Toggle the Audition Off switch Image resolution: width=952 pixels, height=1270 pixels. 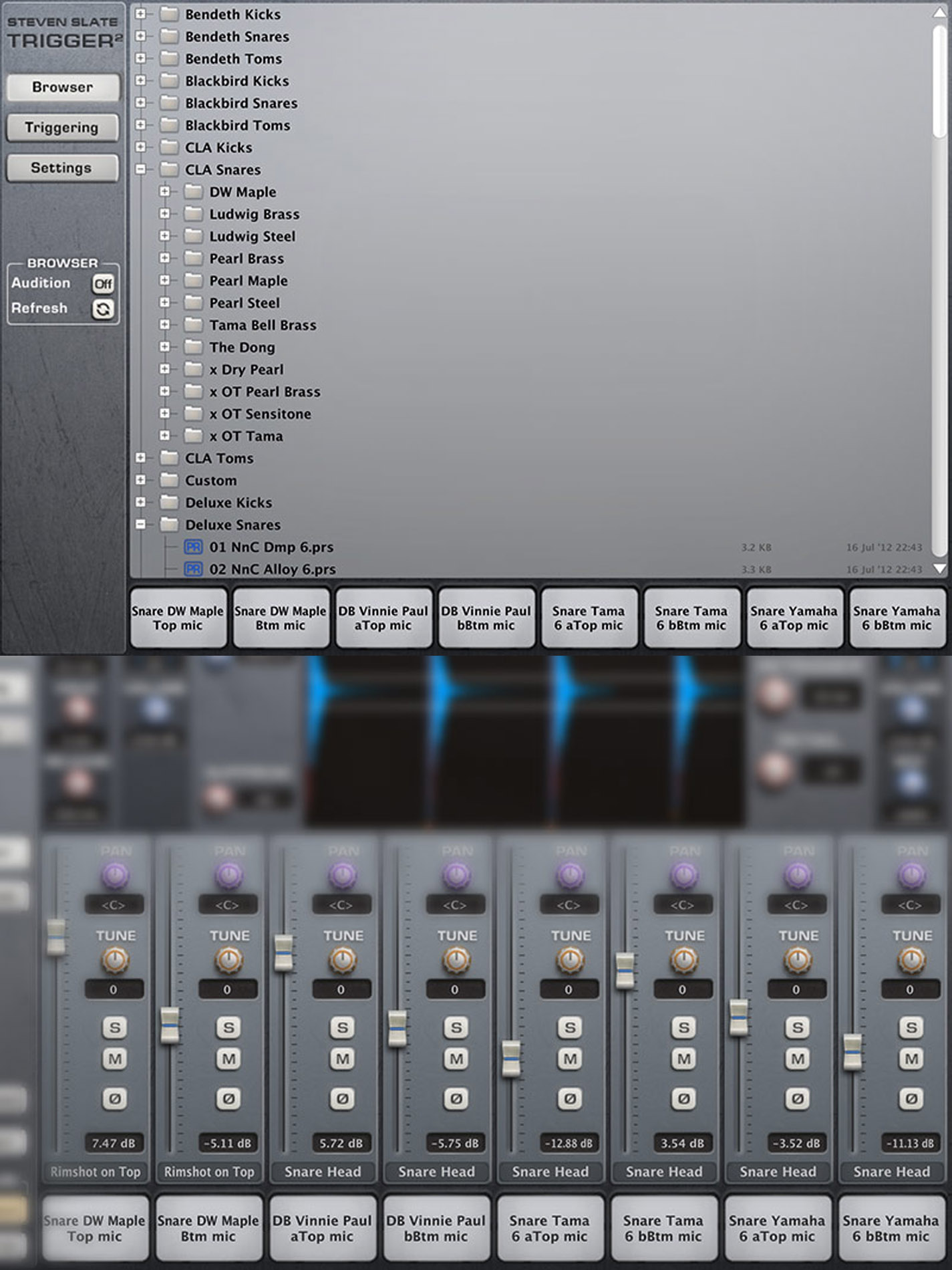[x=103, y=283]
